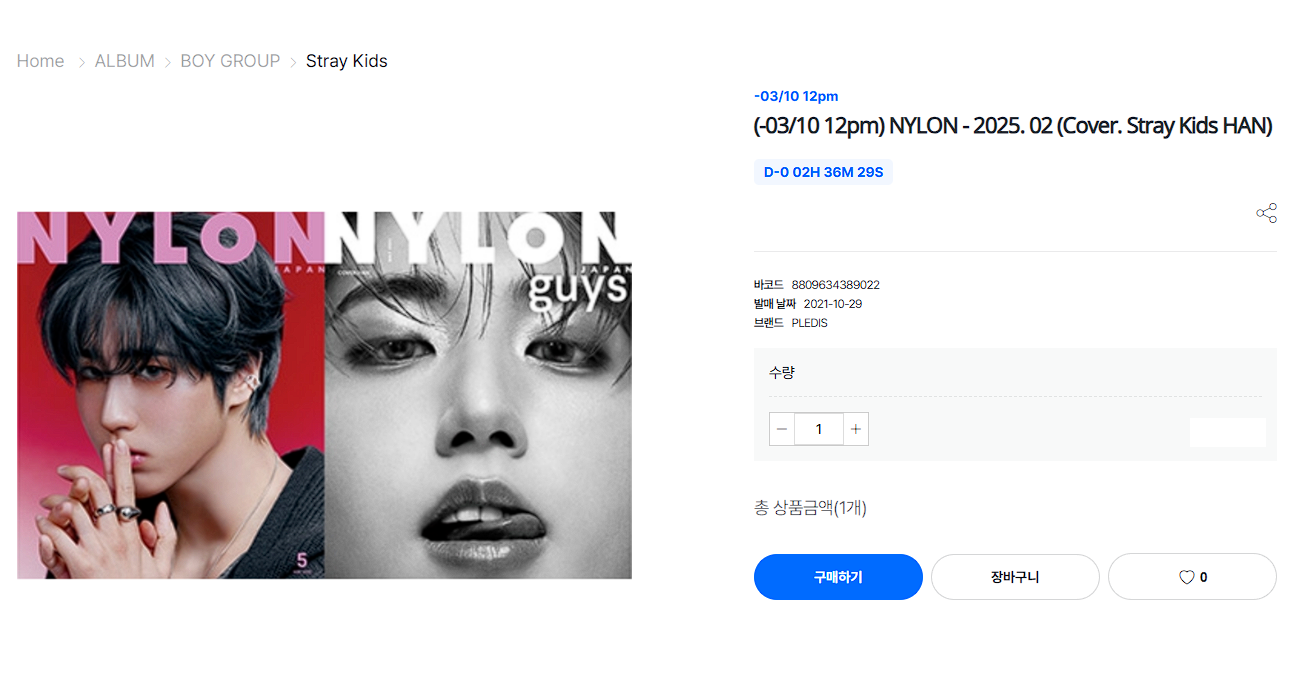Click the blue 구매하기 buy button
This screenshot has width=1303, height=697.
click(838, 577)
